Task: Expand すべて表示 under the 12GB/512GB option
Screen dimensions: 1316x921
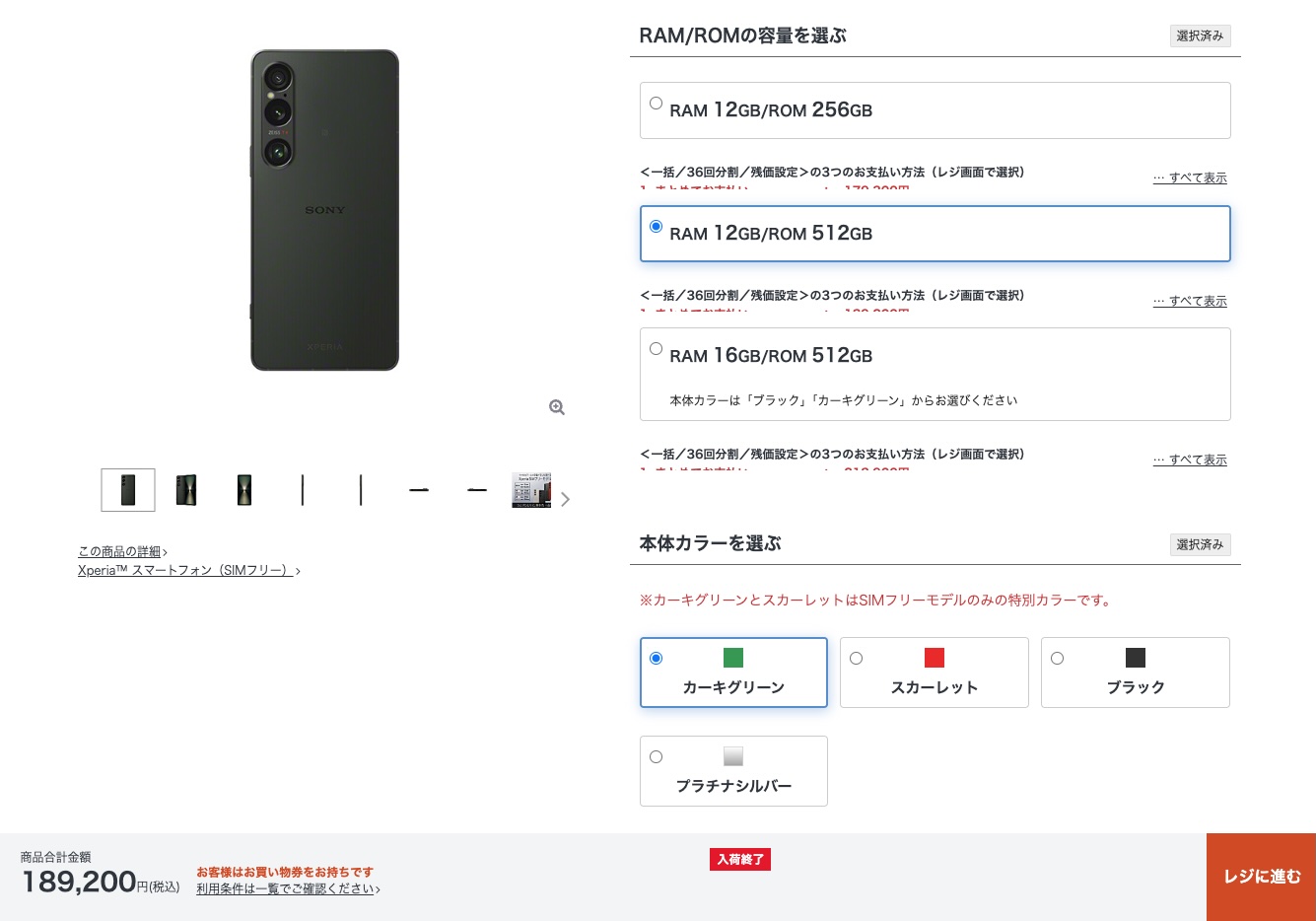Action: pos(1190,301)
